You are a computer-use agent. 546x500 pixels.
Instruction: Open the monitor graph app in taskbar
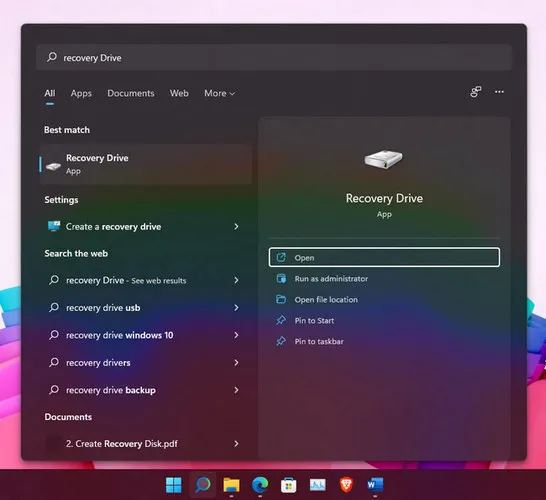[318, 485]
